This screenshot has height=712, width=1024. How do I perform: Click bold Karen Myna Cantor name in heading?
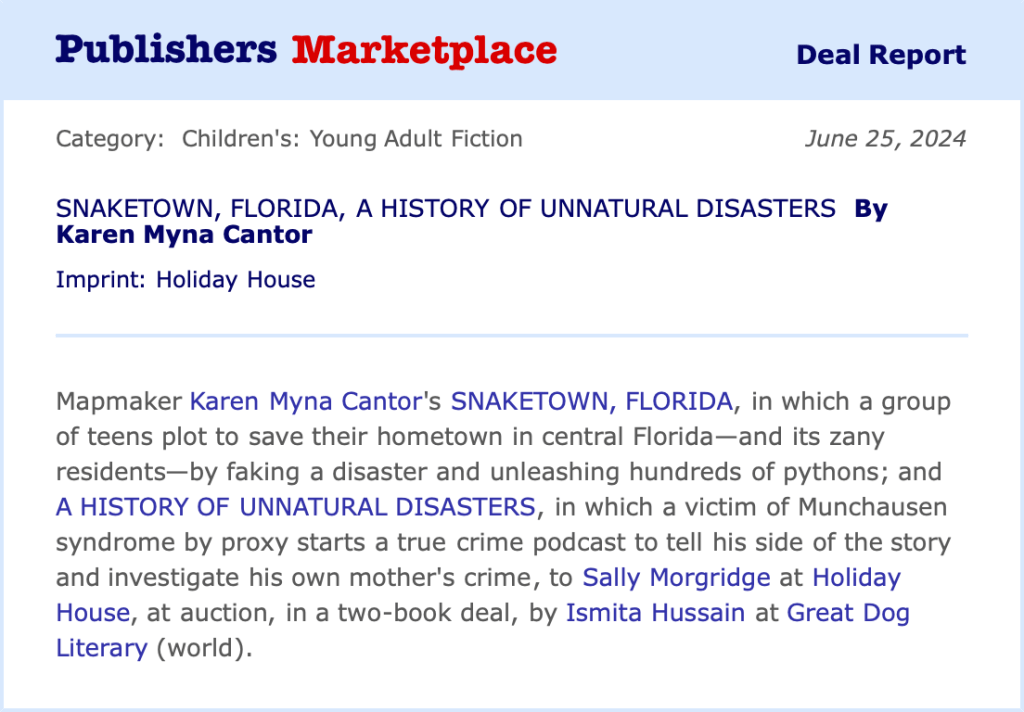(x=185, y=236)
